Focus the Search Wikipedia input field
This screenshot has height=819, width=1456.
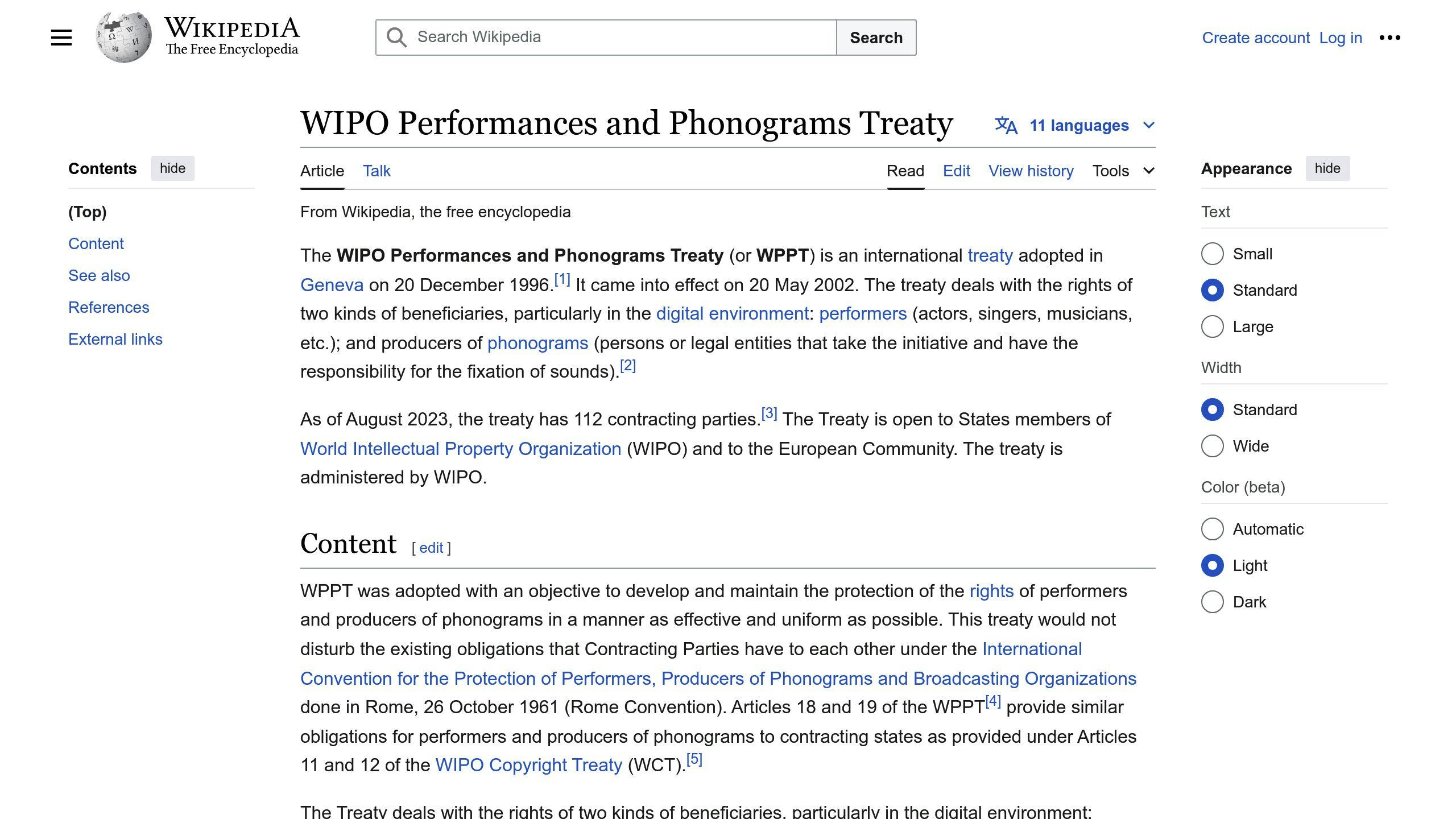[606, 38]
